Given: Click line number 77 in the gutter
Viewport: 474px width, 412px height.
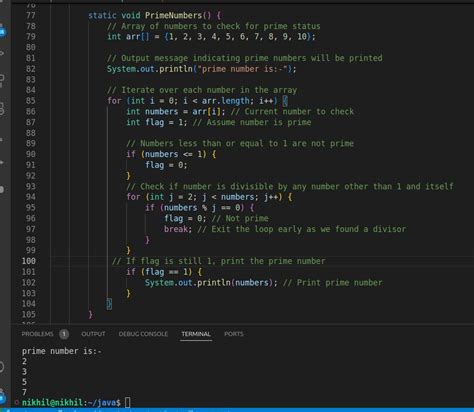Looking at the screenshot, I should coord(30,15).
